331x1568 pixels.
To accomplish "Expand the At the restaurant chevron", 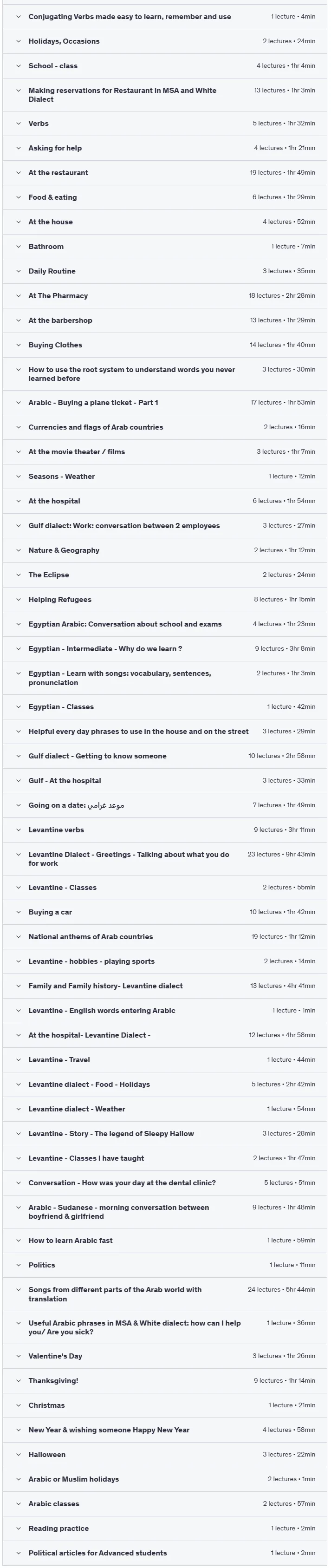I will coord(18,173).
